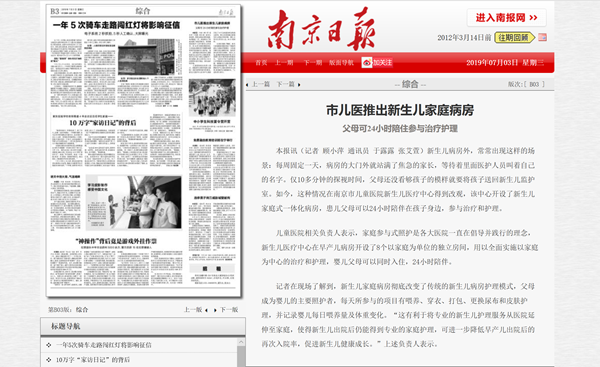
Task: Click the date 2019年07月03日 星期三
Action: click(505, 63)
